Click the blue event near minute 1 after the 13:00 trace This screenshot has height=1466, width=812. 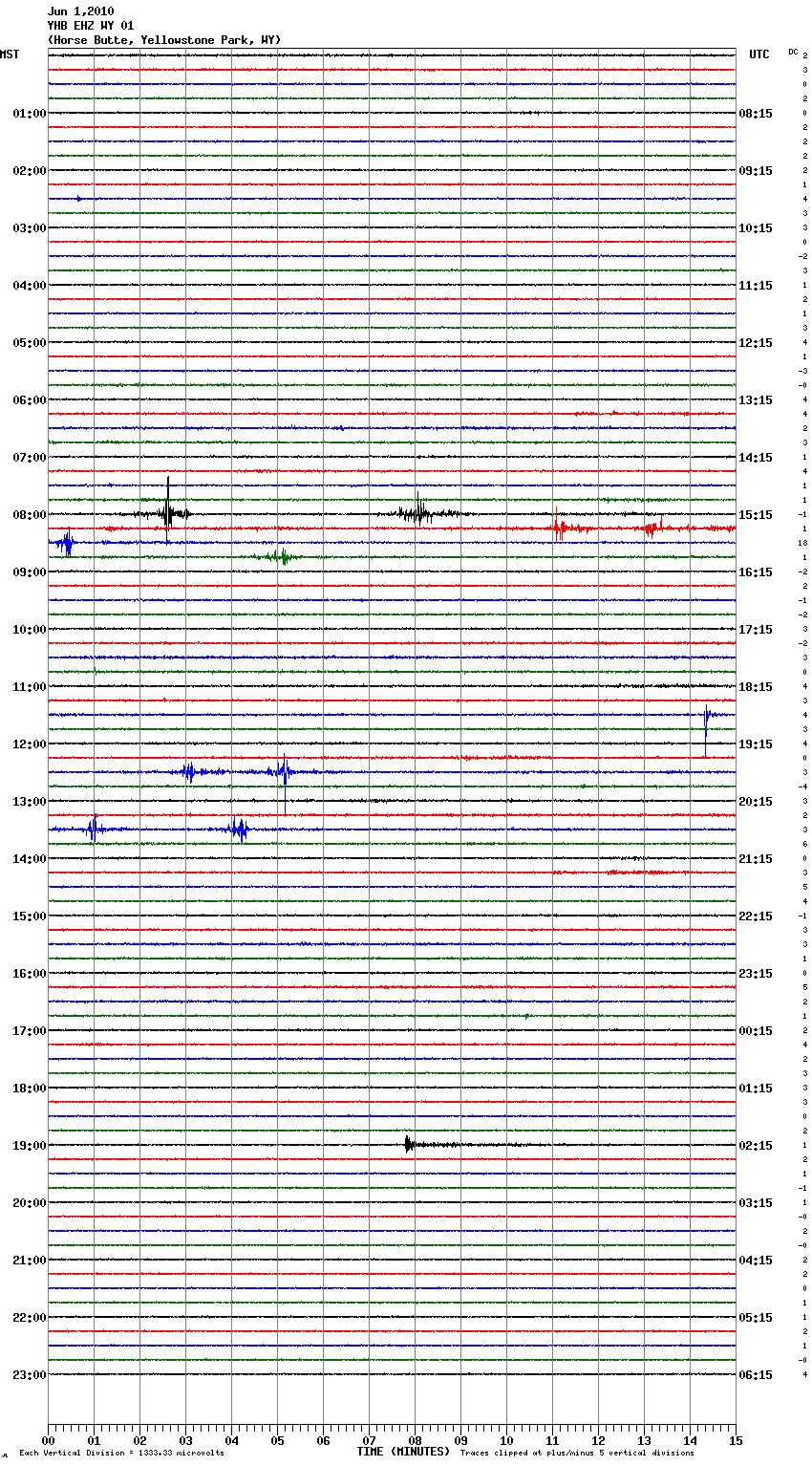93,828
